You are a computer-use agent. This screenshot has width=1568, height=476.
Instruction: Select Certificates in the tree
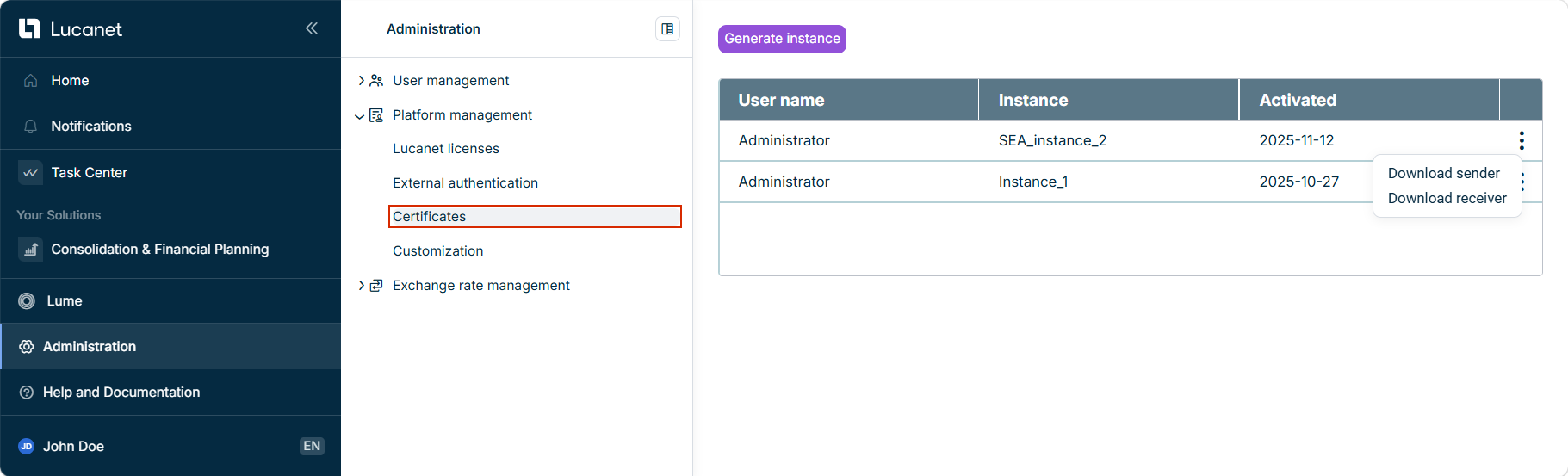(535, 216)
